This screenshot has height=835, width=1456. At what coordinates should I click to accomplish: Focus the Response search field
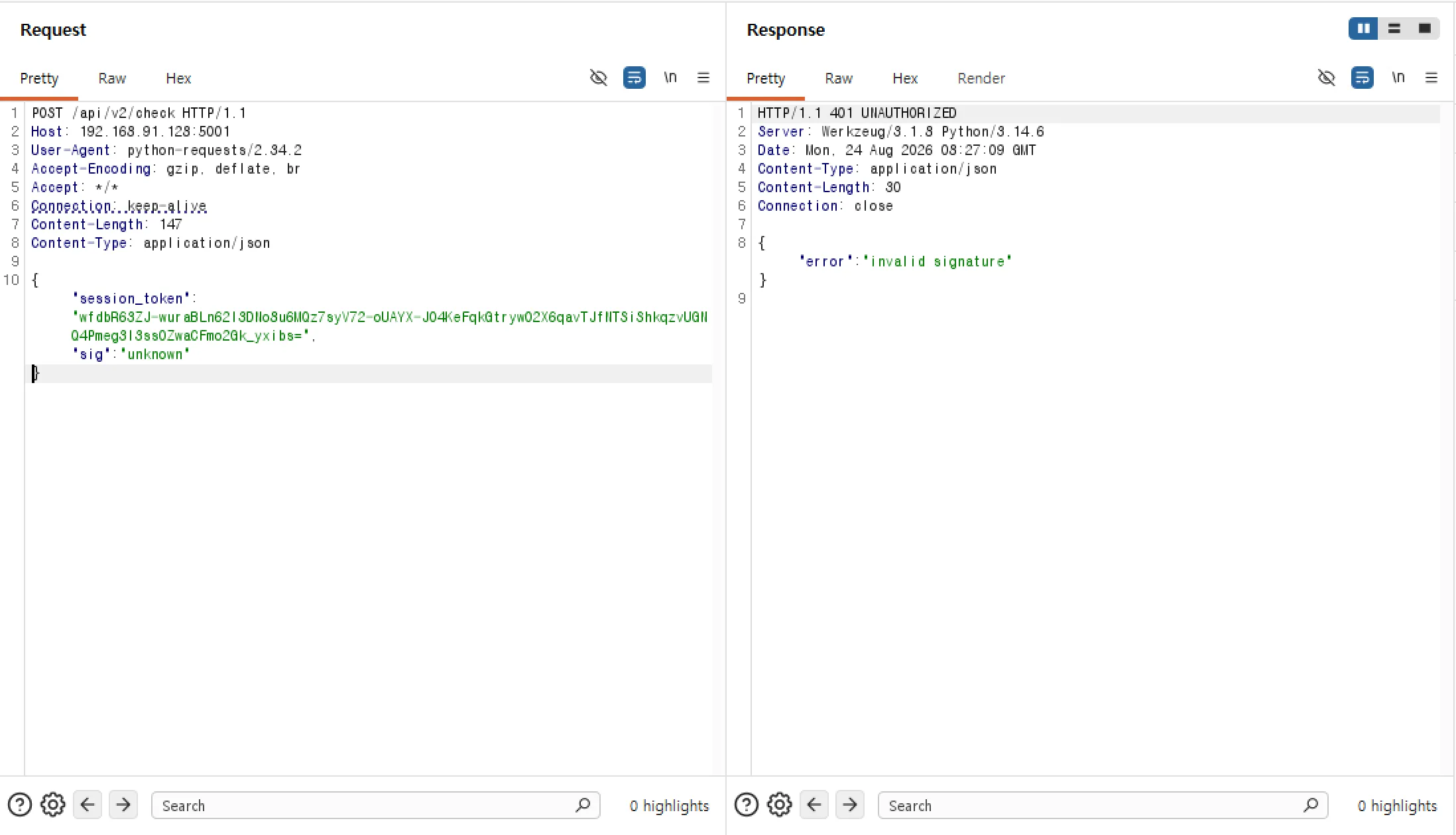coord(1103,805)
